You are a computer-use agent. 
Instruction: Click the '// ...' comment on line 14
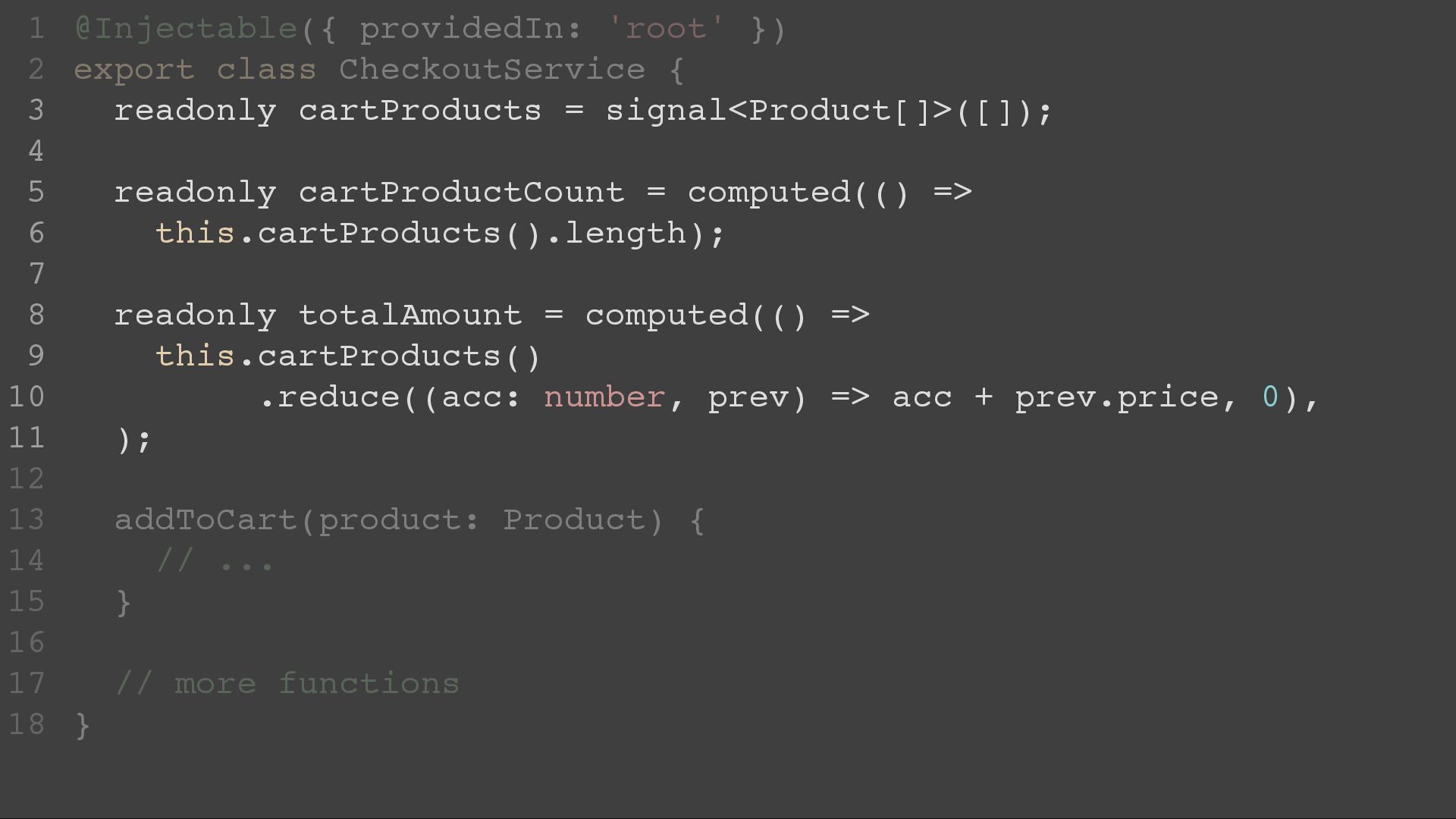pos(215,561)
